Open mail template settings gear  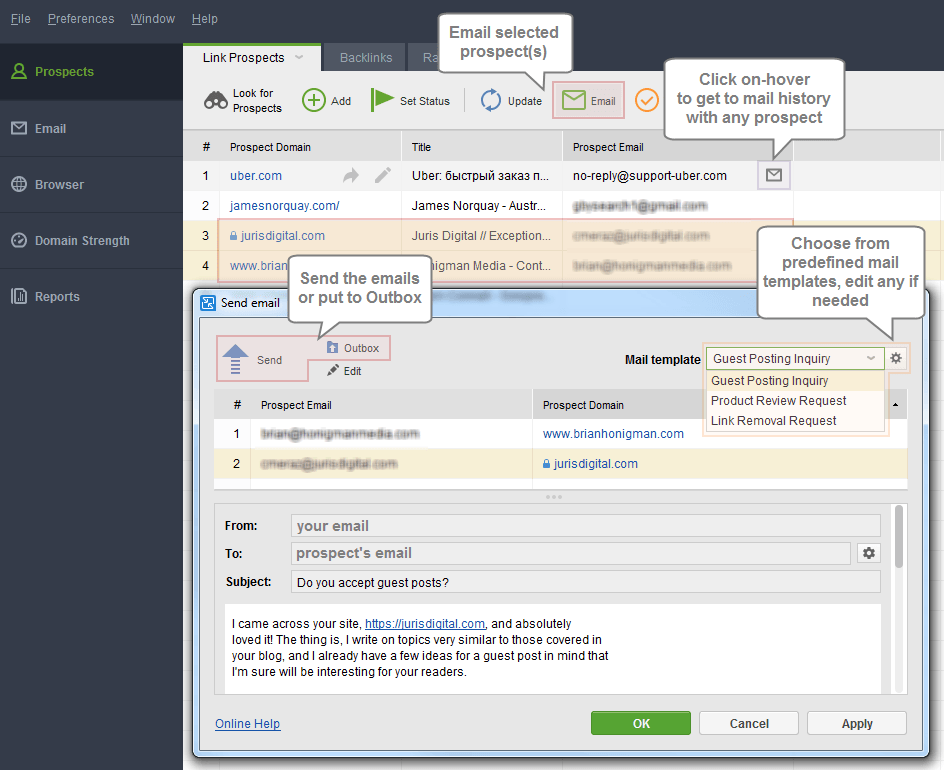point(896,358)
